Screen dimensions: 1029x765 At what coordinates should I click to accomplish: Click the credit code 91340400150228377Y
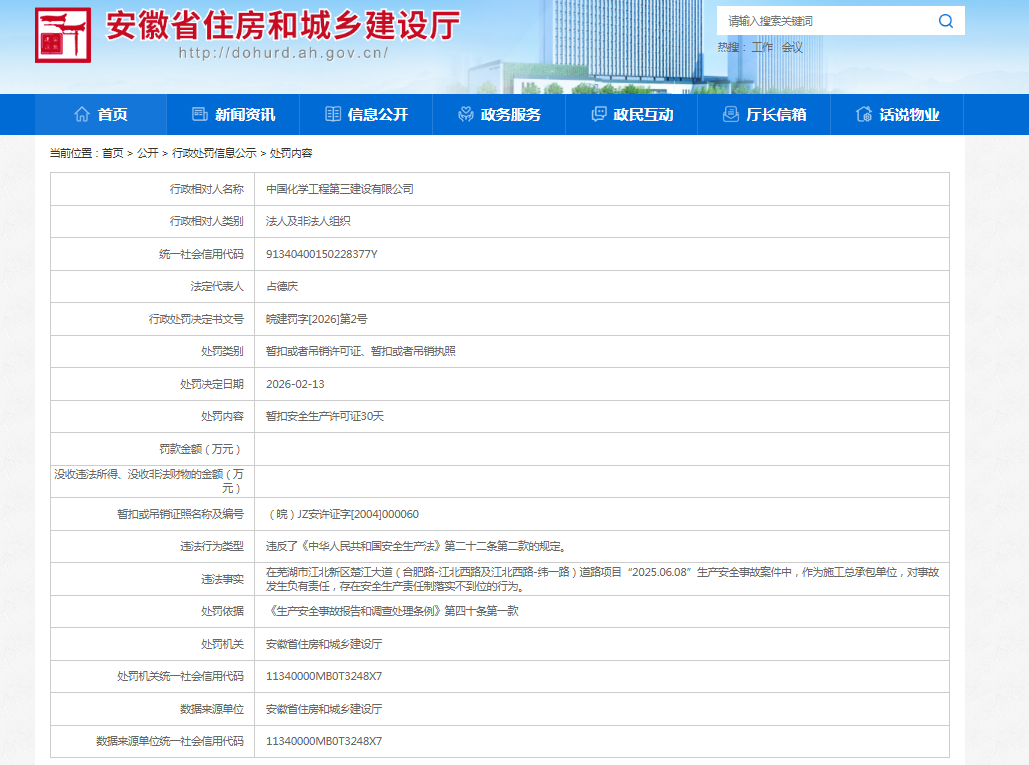321,254
